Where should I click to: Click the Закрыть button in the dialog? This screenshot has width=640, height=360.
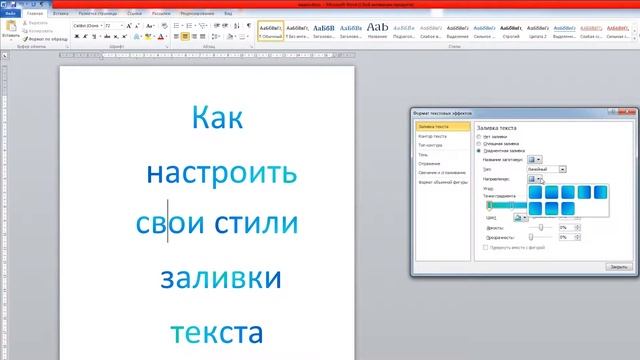[619, 267]
